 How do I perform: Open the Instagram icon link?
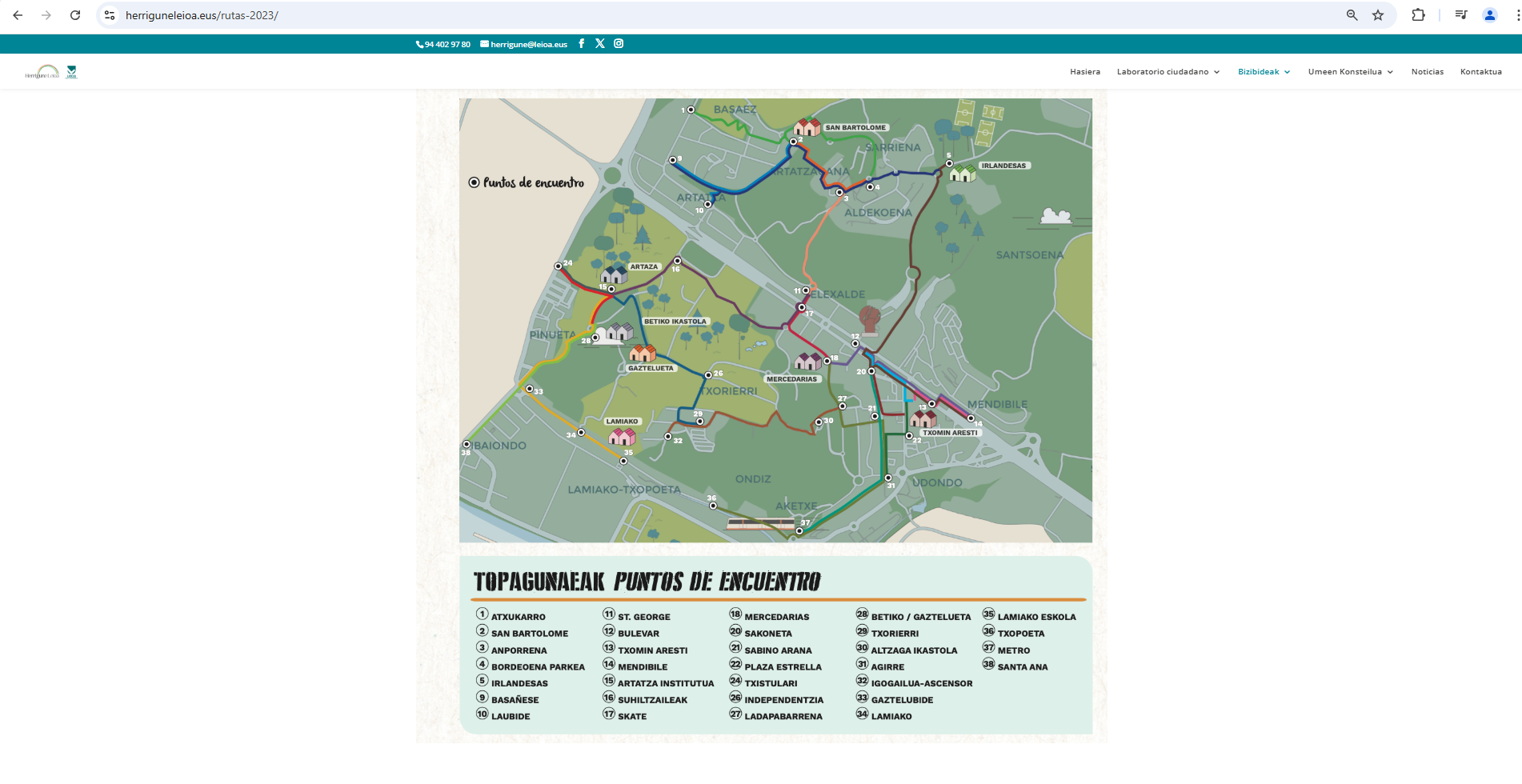(x=619, y=44)
